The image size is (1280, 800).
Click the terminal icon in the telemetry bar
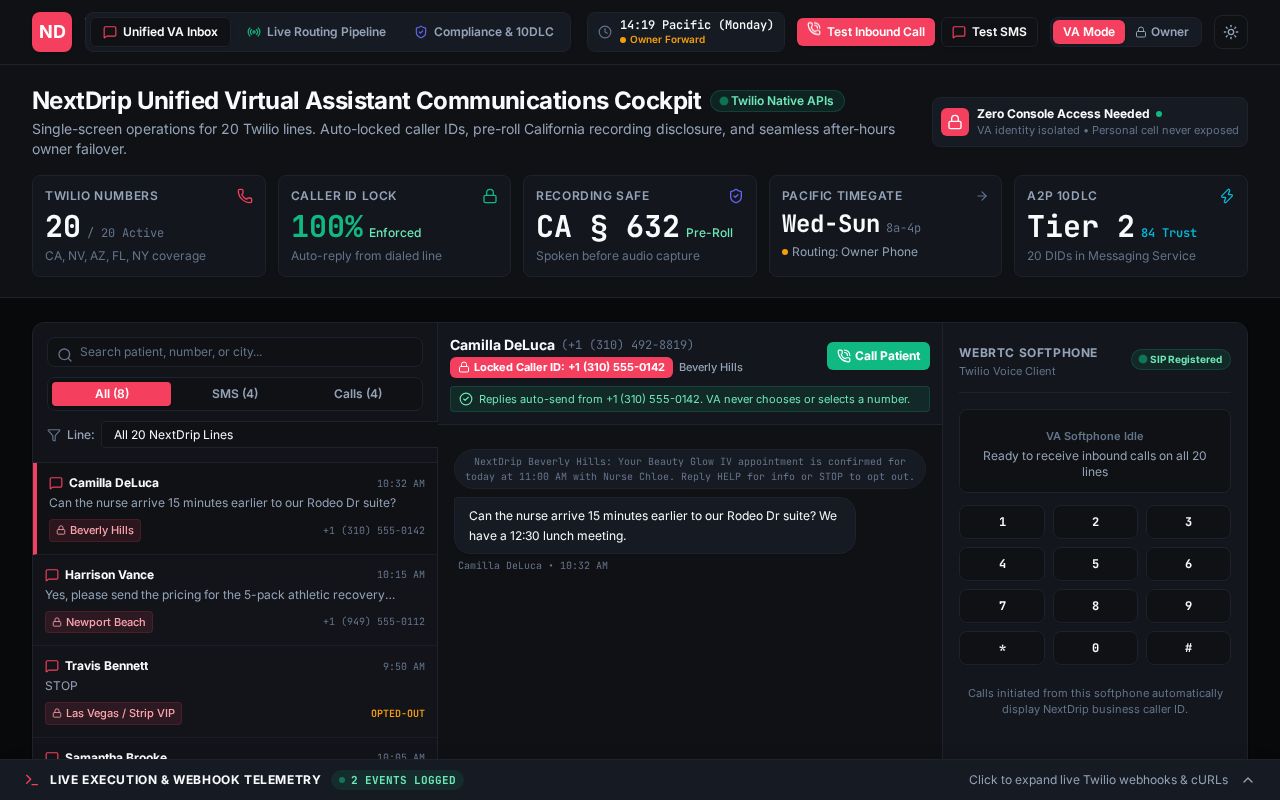(32, 780)
